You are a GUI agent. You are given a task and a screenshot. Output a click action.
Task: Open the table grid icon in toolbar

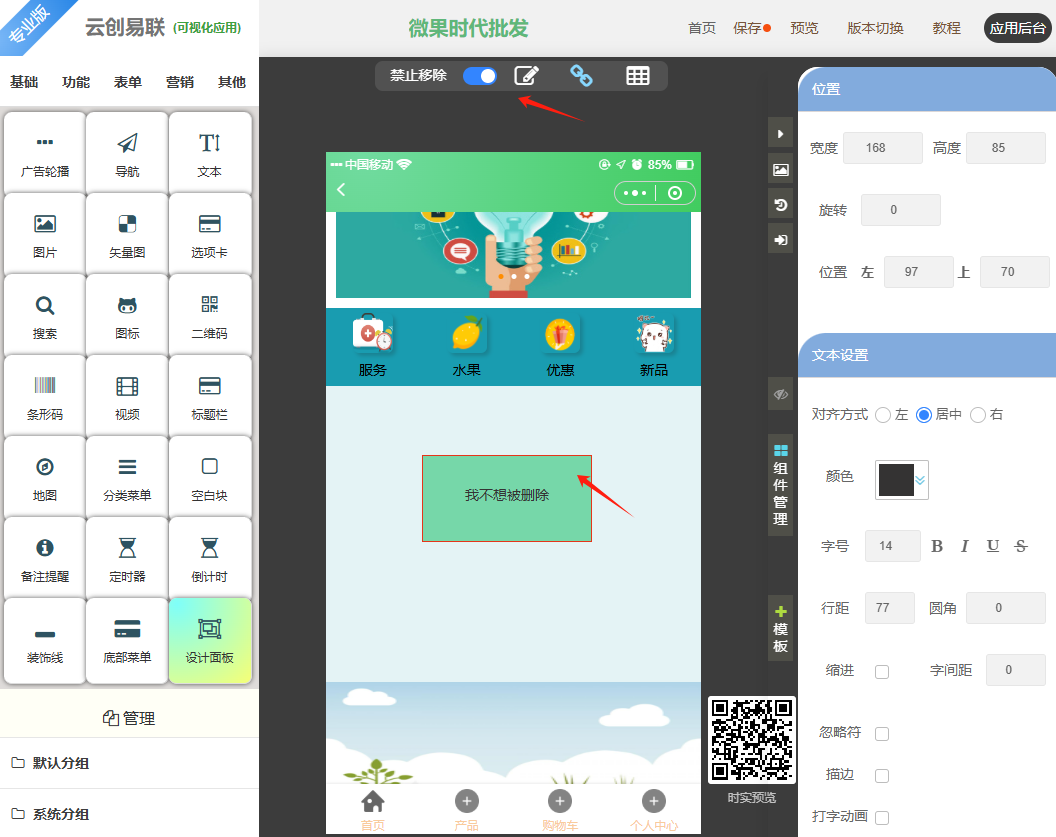point(637,75)
